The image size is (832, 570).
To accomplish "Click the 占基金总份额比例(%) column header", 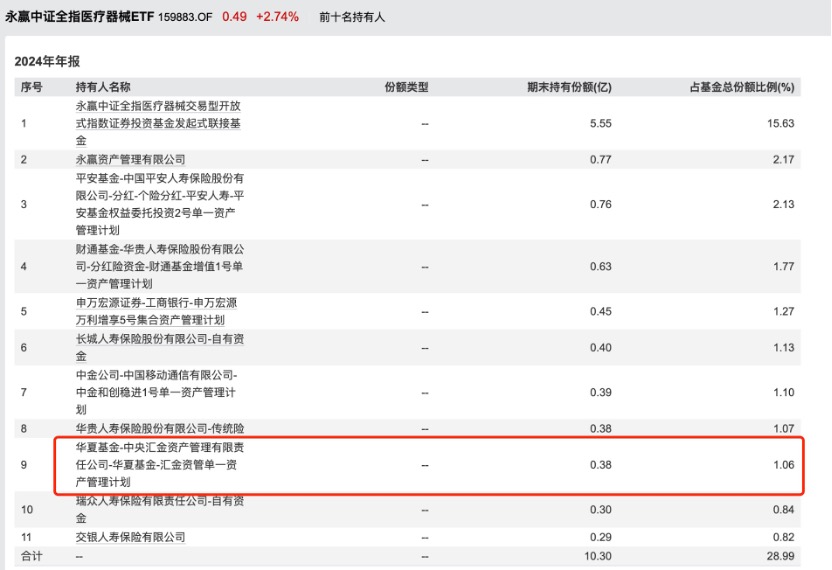I will 742,87.
